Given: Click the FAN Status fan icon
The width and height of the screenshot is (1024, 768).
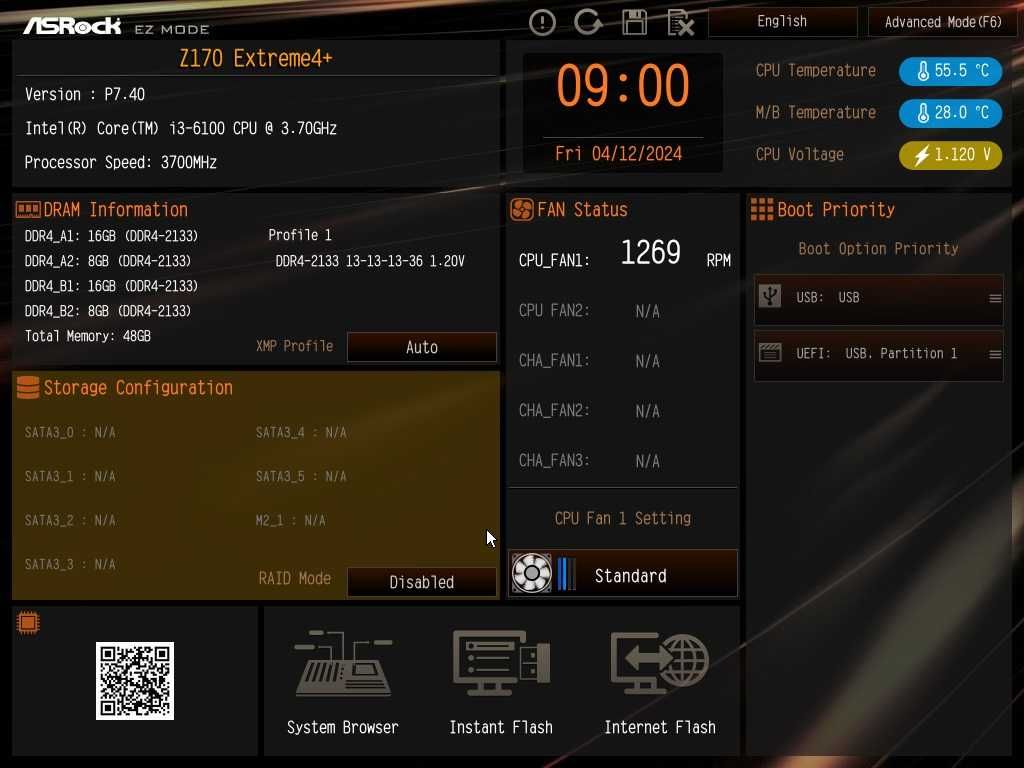Looking at the screenshot, I should point(522,210).
